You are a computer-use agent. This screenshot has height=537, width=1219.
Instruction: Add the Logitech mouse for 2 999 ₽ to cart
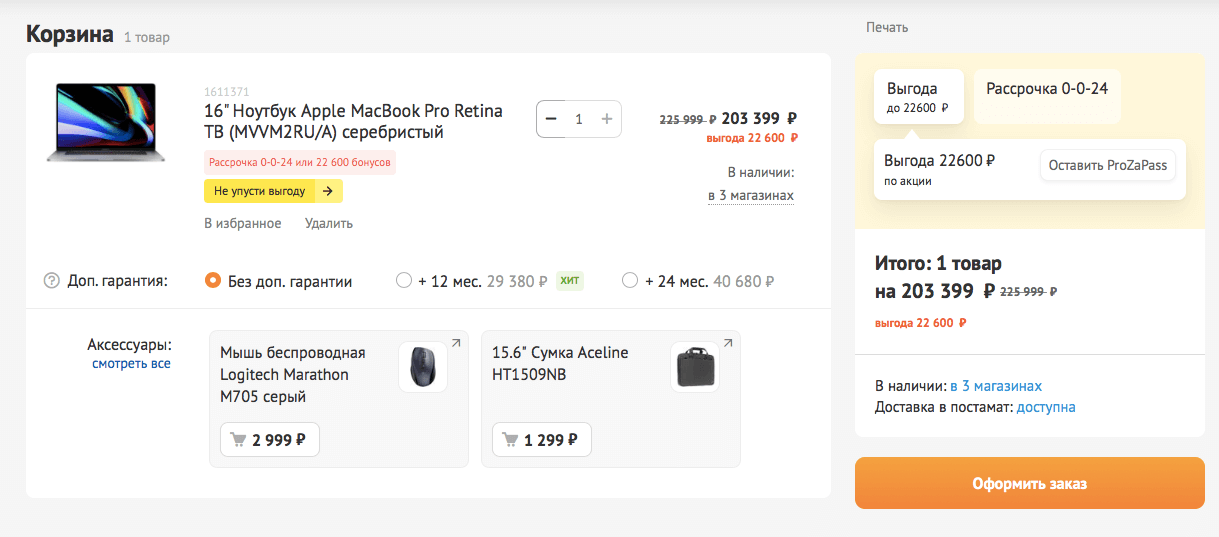coord(270,439)
